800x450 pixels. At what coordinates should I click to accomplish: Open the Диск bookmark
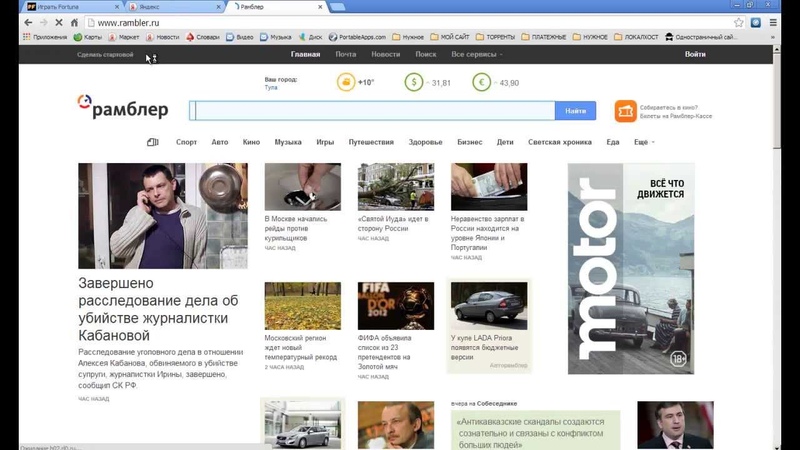coord(310,37)
